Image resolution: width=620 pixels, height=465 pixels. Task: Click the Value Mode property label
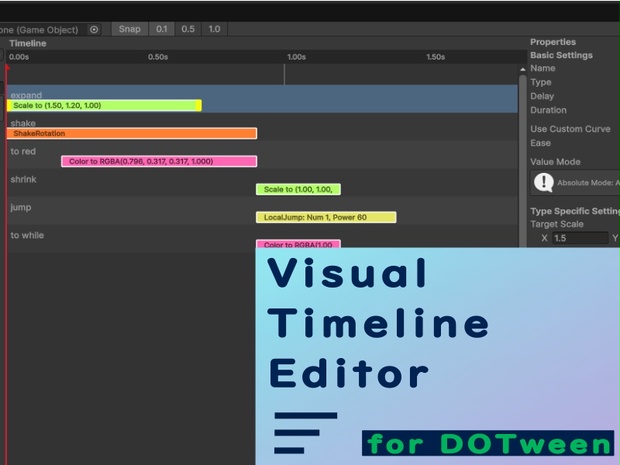[555, 162]
